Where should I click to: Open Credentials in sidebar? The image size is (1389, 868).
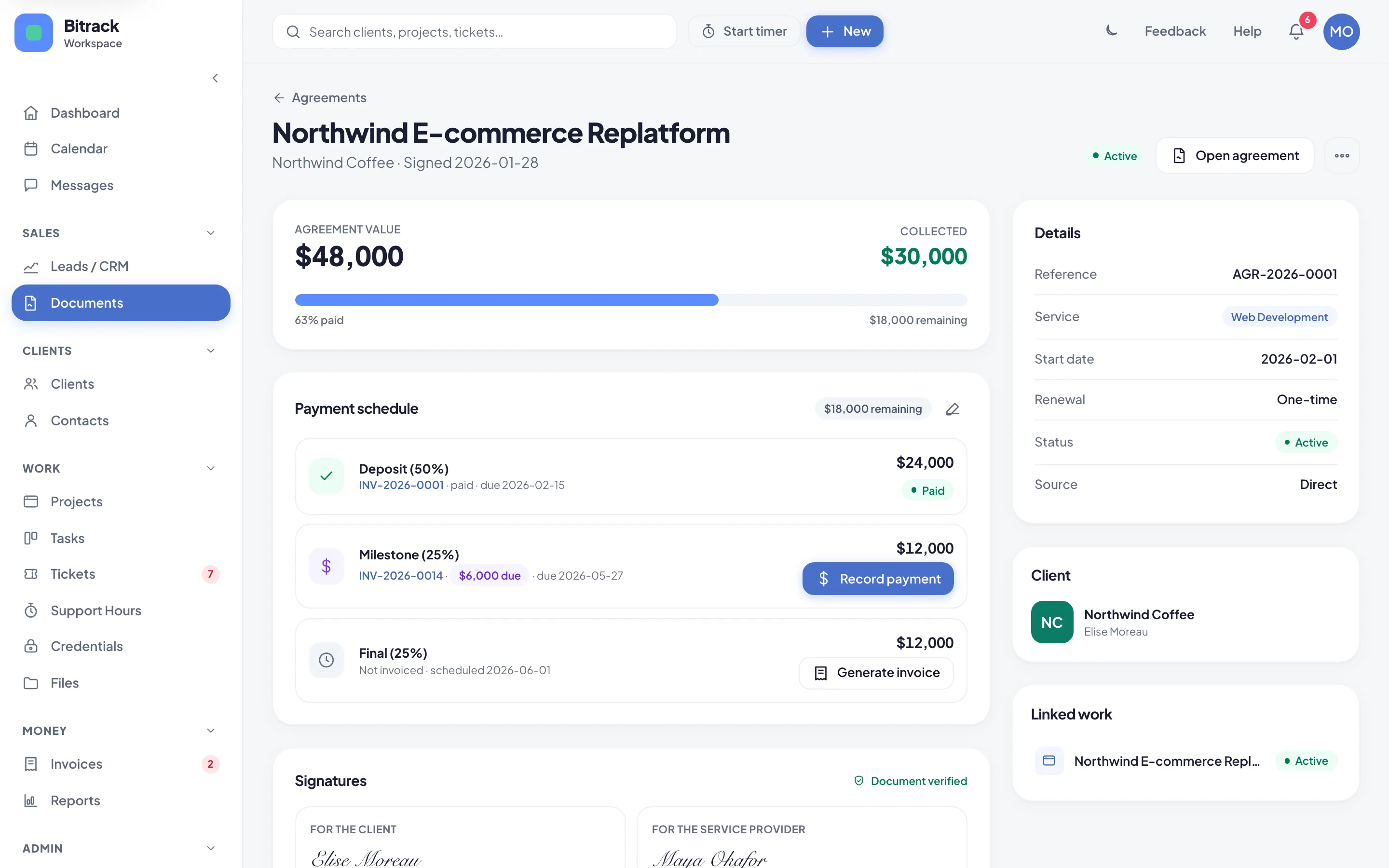click(121, 646)
